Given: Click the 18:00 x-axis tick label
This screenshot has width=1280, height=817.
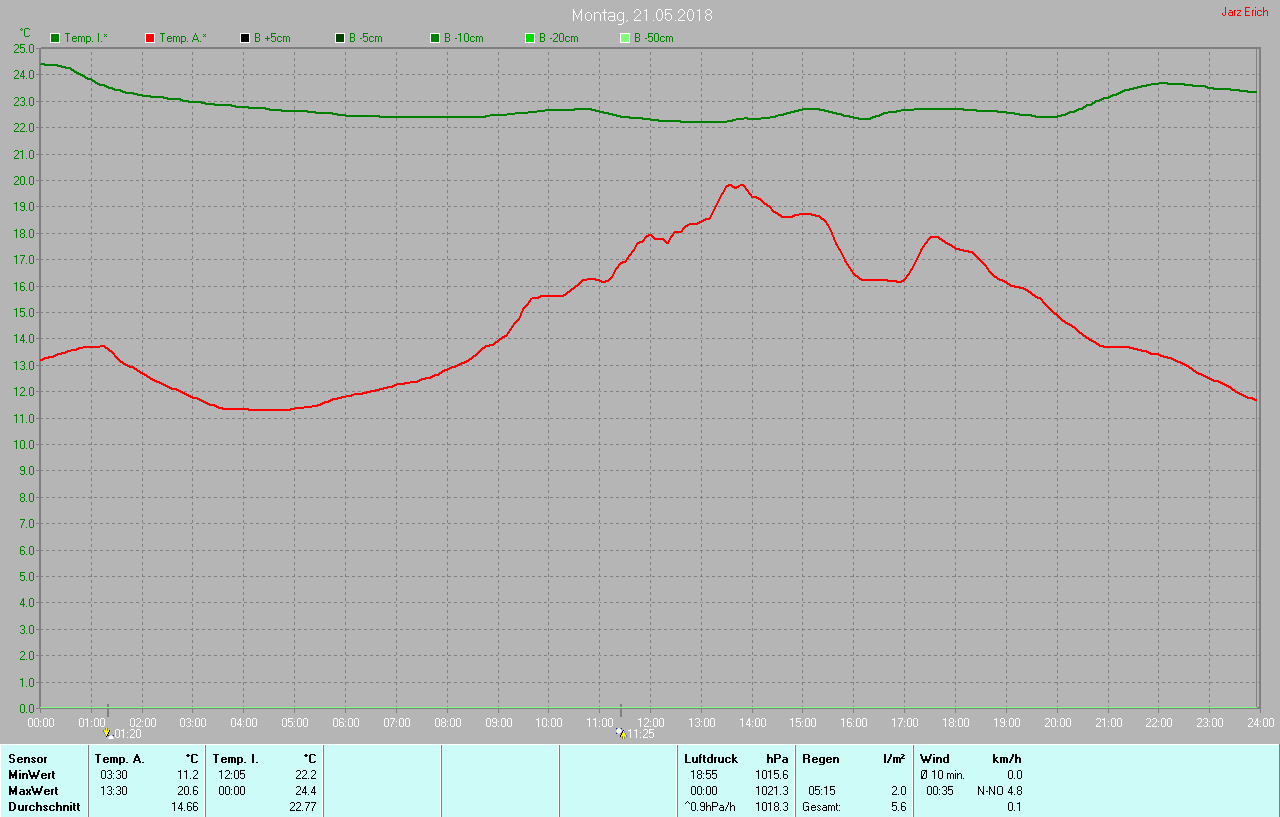Looking at the screenshot, I should 956,722.
